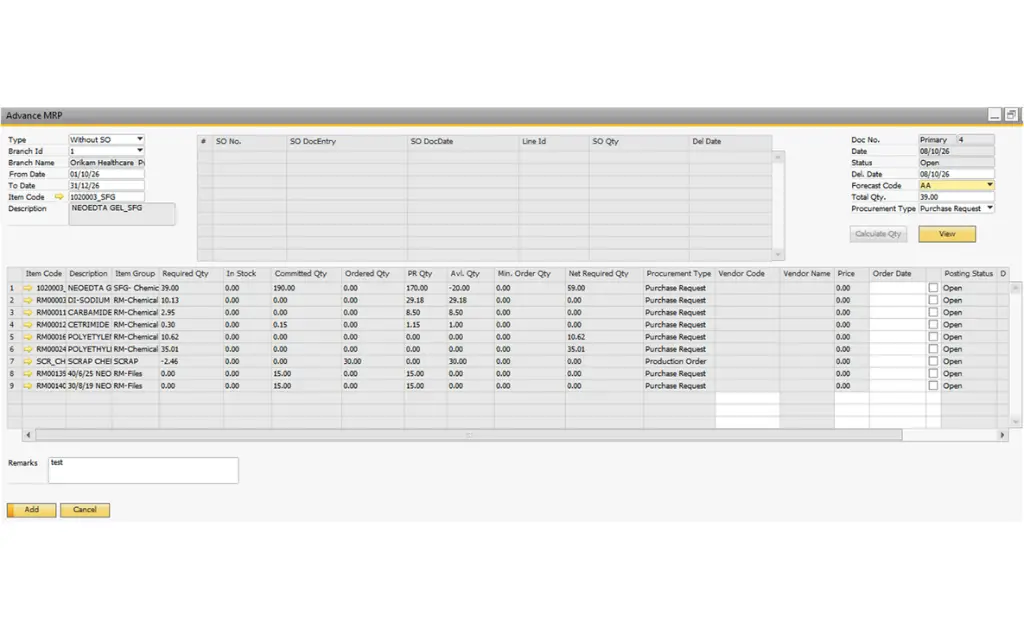Click the Add button
This screenshot has height=630, width=1024.
click(31, 510)
